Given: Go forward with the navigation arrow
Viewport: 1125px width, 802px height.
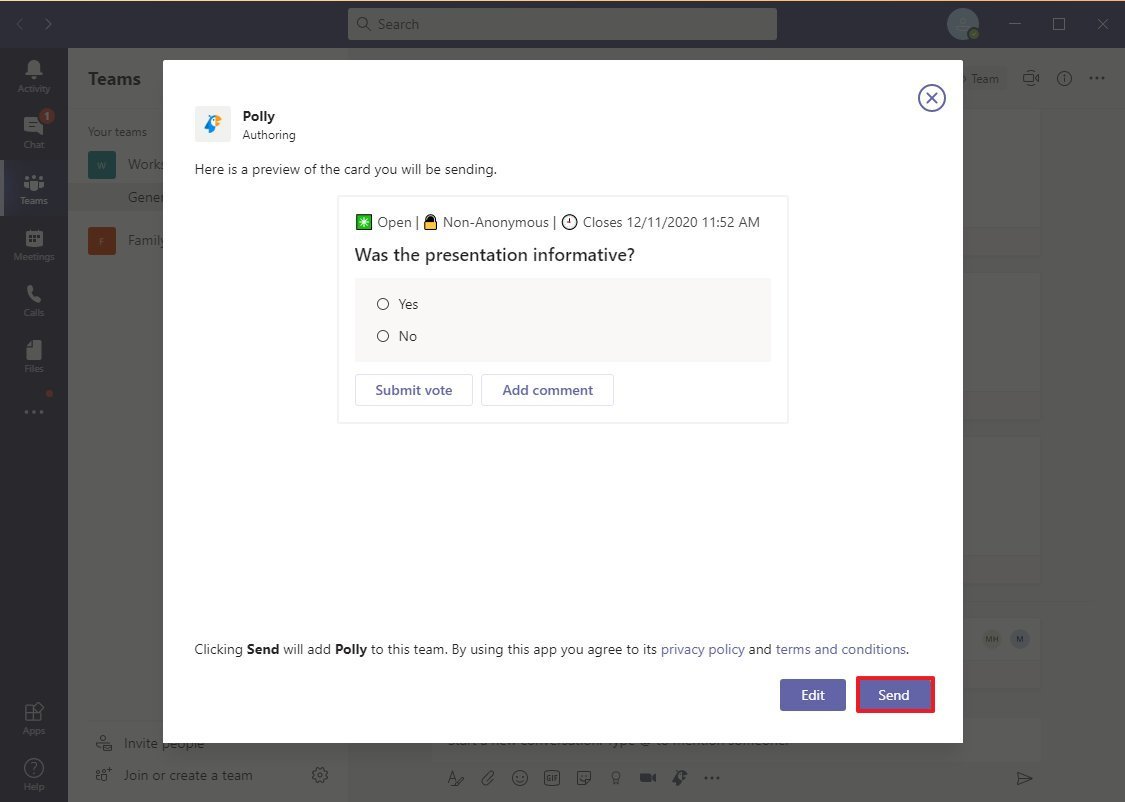Looking at the screenshot, I should click(x=47, y=24).
